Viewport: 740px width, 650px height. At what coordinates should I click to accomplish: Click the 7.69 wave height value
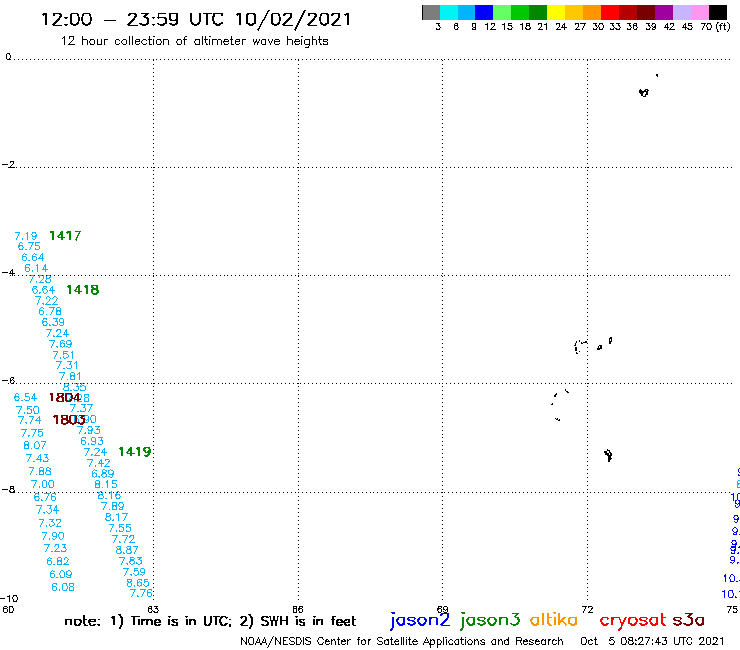[x=60, y=344]
